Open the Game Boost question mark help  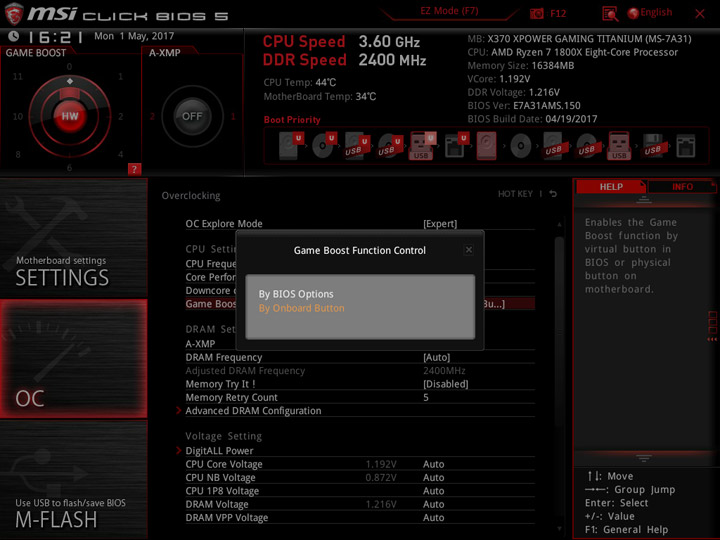[134, 169]
